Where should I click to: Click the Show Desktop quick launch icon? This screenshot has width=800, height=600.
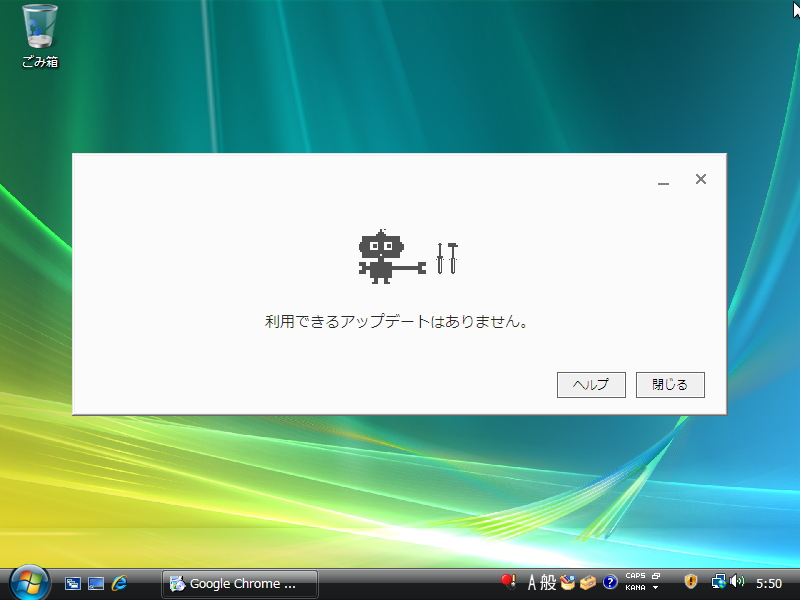[95, 583]
